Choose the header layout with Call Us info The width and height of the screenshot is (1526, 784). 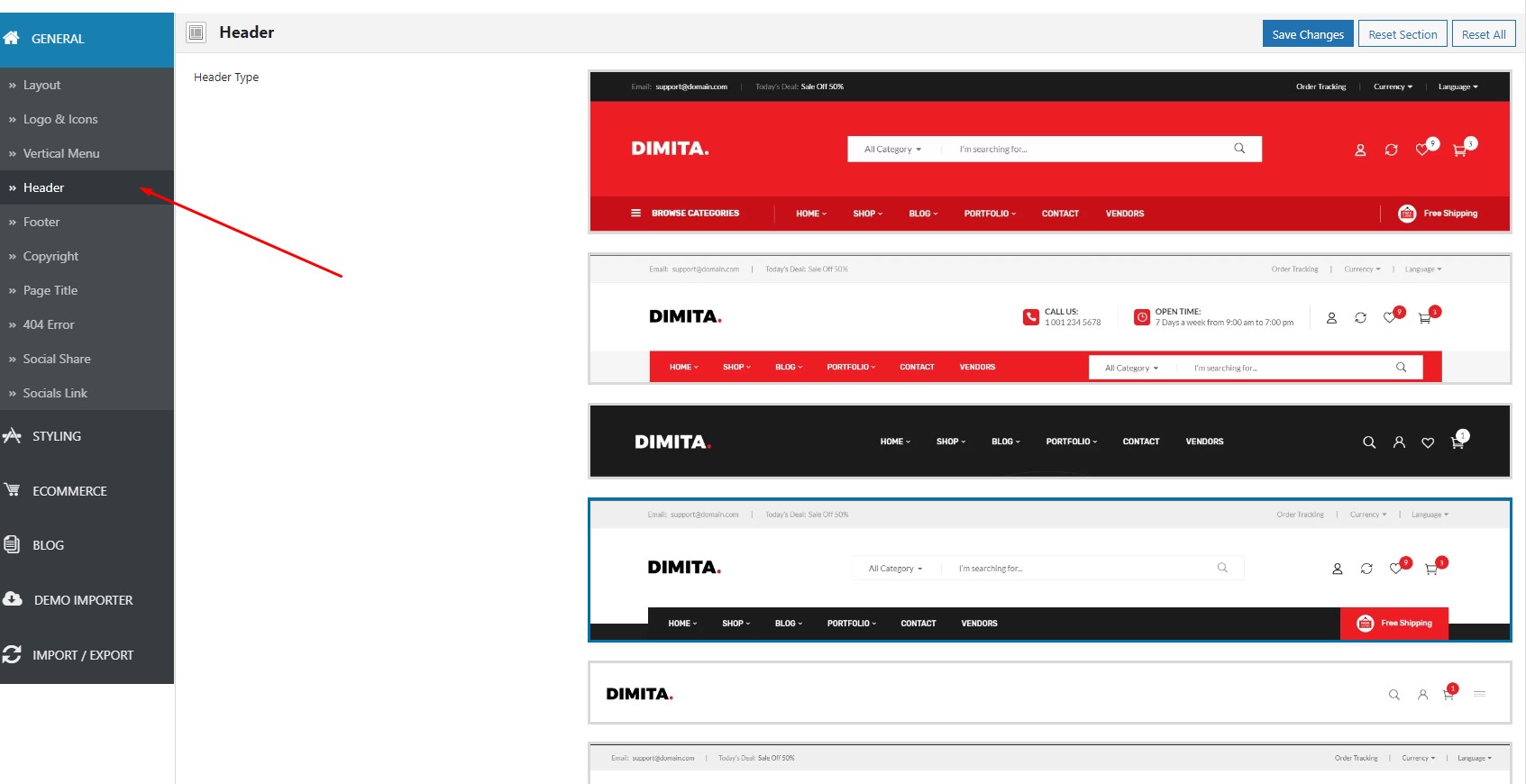(1049, 319)
